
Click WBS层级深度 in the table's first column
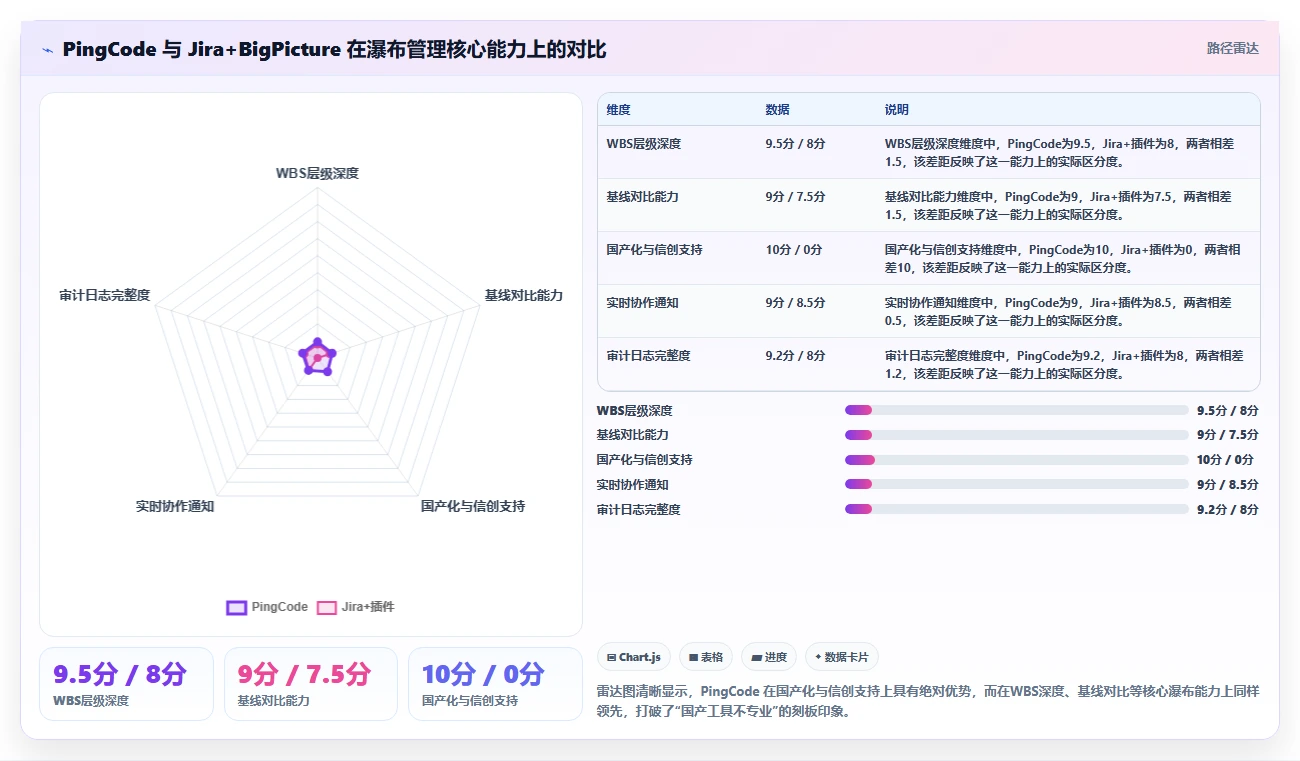(x=643, y=144)
